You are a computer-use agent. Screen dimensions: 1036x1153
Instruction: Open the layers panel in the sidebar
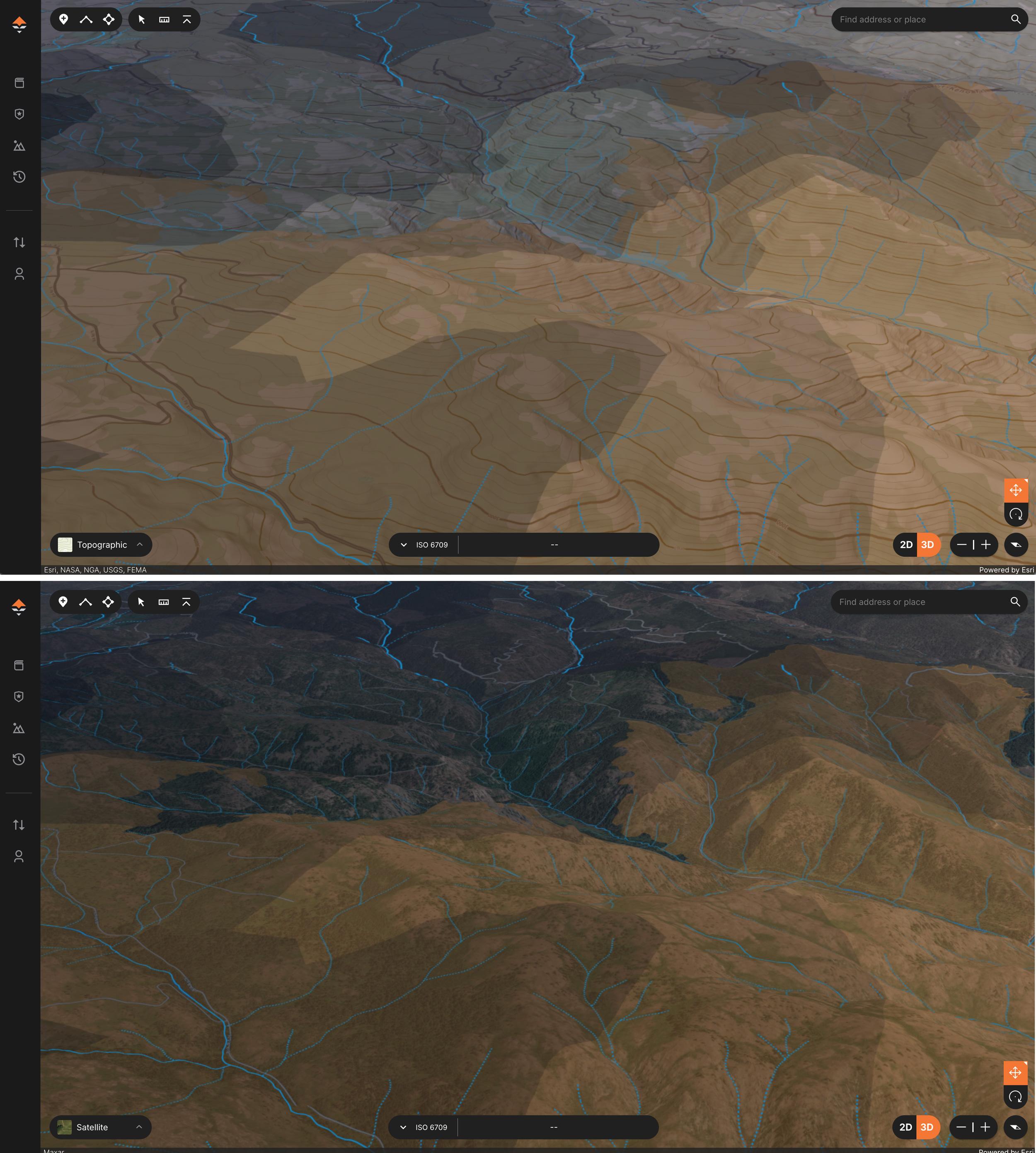pos(19,82)
